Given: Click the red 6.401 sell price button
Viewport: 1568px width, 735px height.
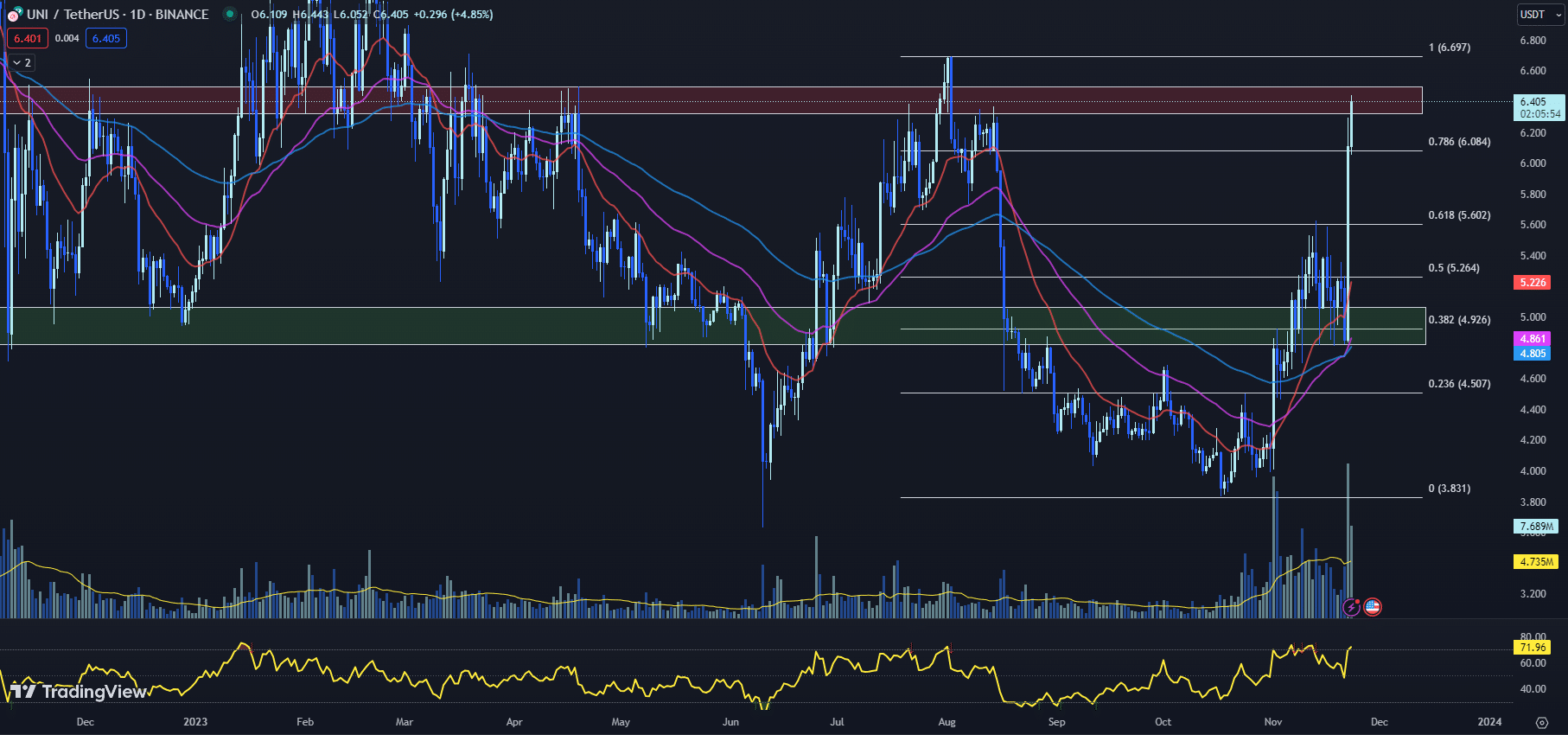Looking at the screenshot, I should pyautogui.click(x=28, y=38).
